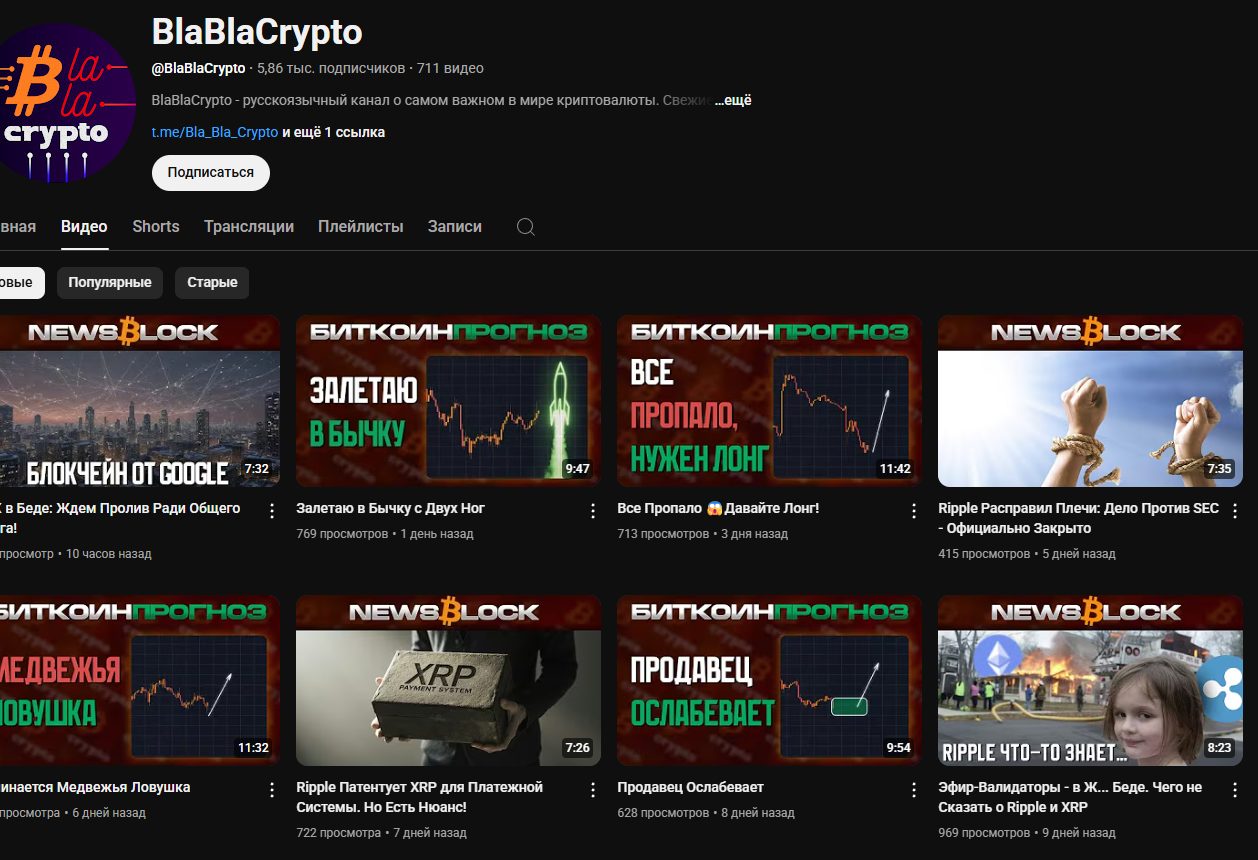Image resolution: width=1258 pixels, height=860 pixels.
Task: Click the BlaBlaCrypto channel avatar
Action: coord(64,103)
